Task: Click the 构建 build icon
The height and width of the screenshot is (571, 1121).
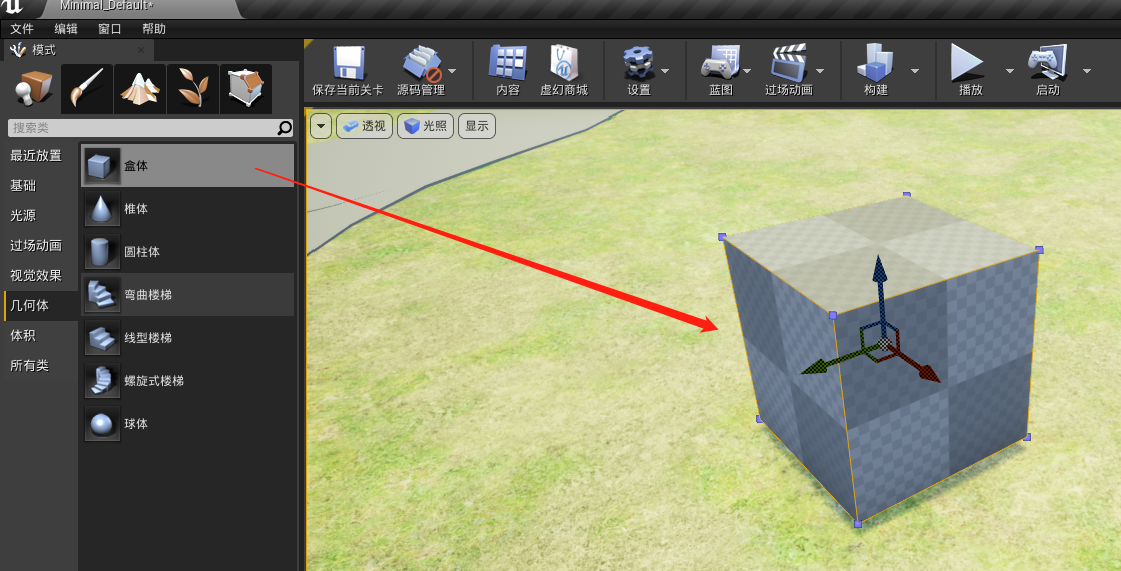Action: (x=876, y=63)
